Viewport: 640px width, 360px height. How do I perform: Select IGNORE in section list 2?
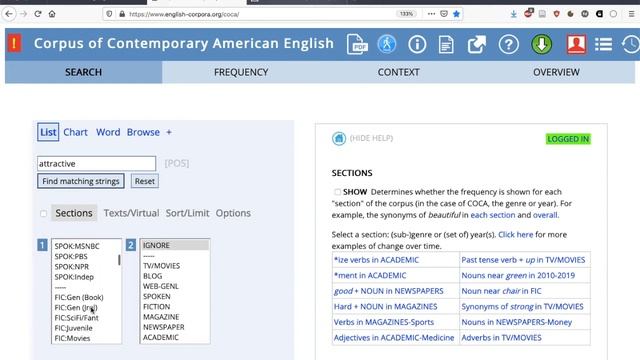175,245
